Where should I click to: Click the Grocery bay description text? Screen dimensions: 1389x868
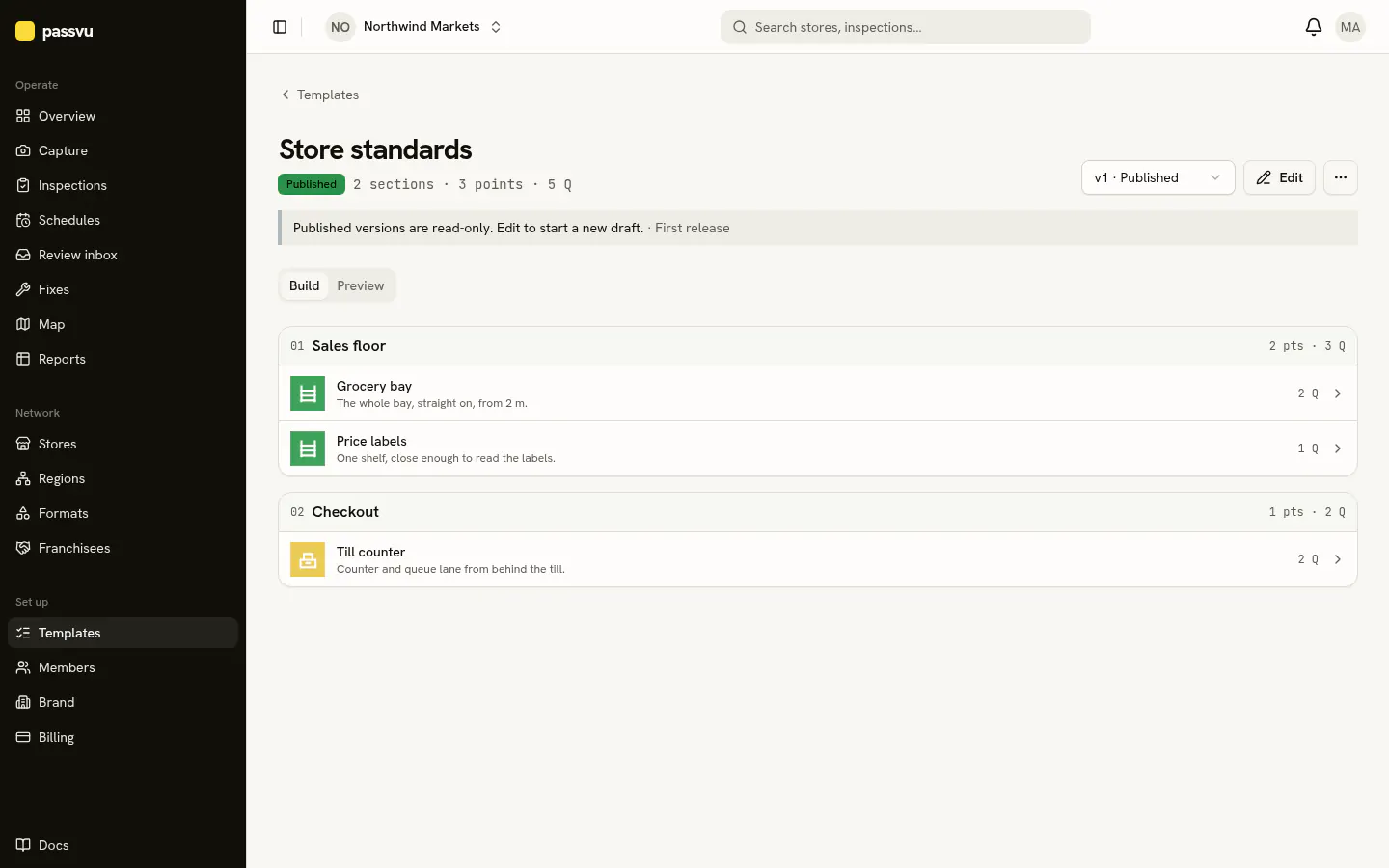pos(432,403)
